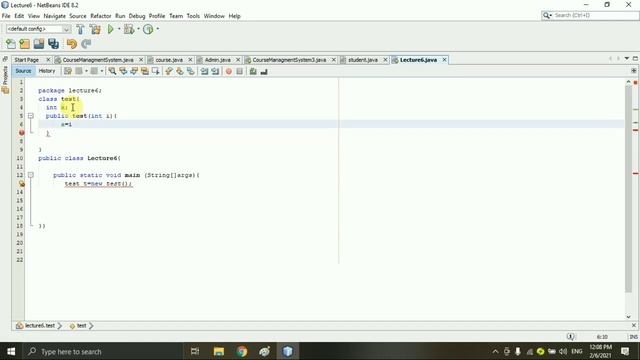The height and width of the screenshot is (360, 640).
Task: Toggle Highlight Search icon in editor toolbar
Action: [x=144, y=71]
